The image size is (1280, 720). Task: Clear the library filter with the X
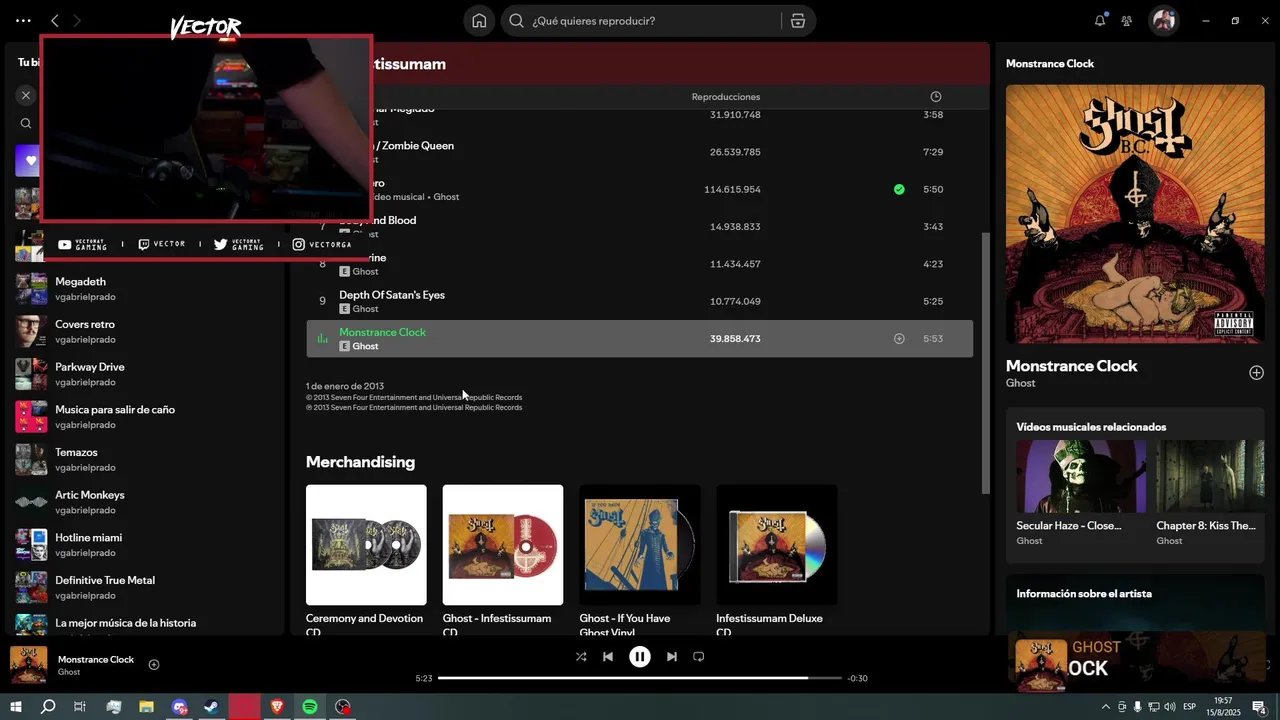point(26,95)
